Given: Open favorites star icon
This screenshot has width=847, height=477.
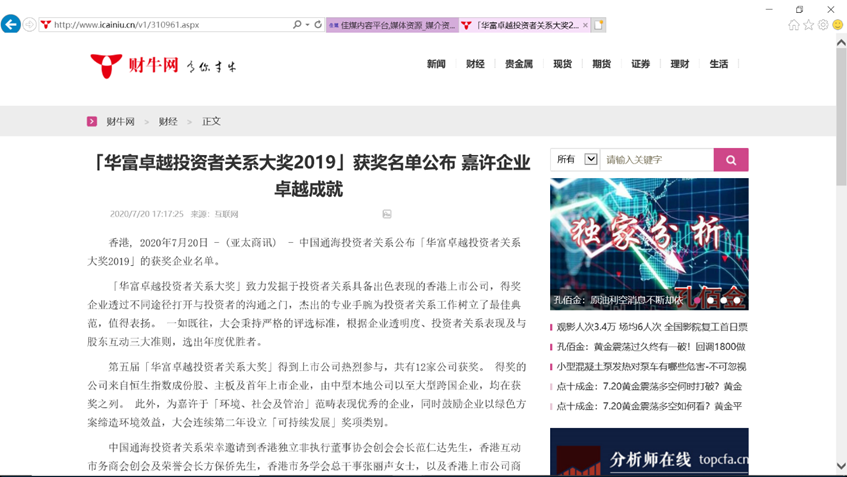Looking at the screenshot, I should pyautogui.click(x=809, y=25).
